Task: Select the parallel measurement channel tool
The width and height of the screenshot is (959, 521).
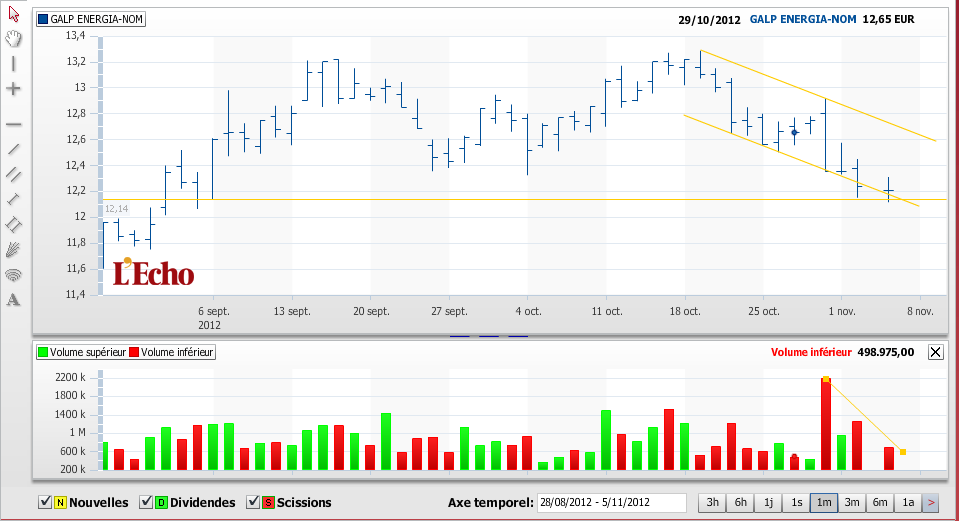Action: tap(13, 224)
